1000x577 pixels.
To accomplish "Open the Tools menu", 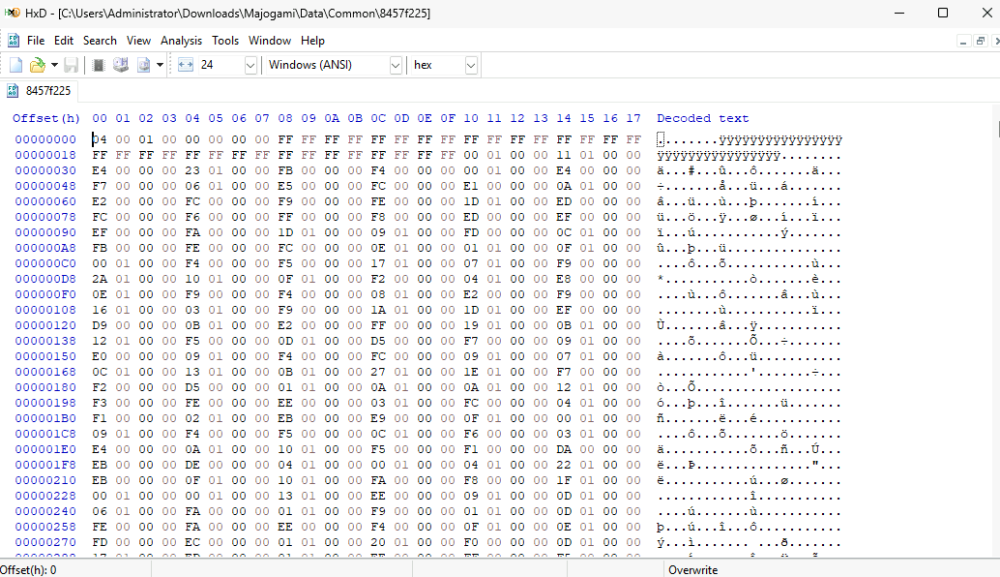I will 225,41.
